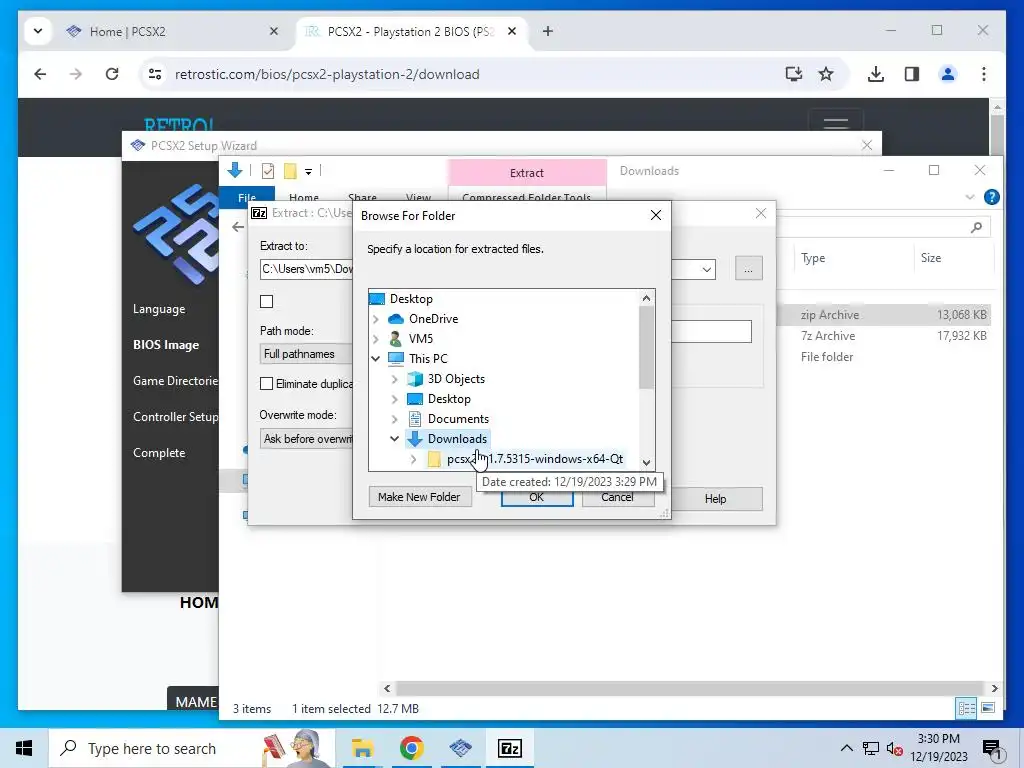Select This PC in folder tree
Image resolution: width=1024 pixels, height=768 pixels.
tap(428, 359)
